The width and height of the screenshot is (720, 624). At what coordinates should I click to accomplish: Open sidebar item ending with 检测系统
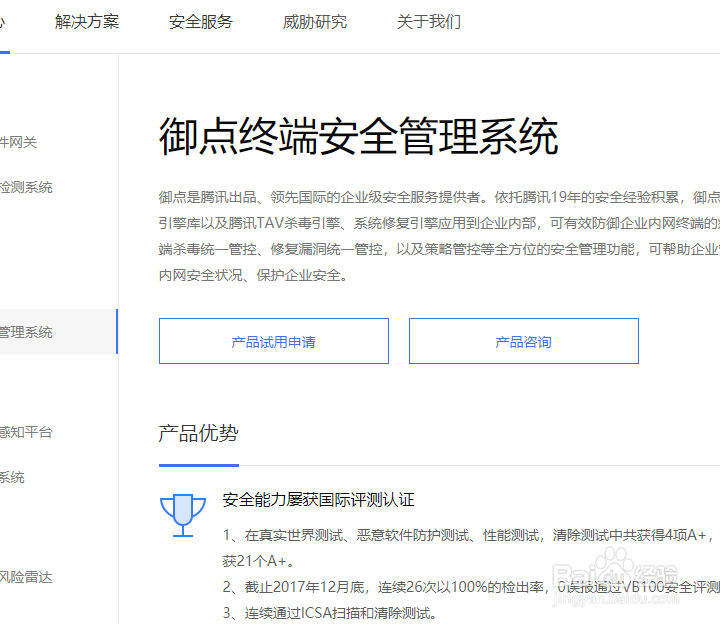click(26, 187)
